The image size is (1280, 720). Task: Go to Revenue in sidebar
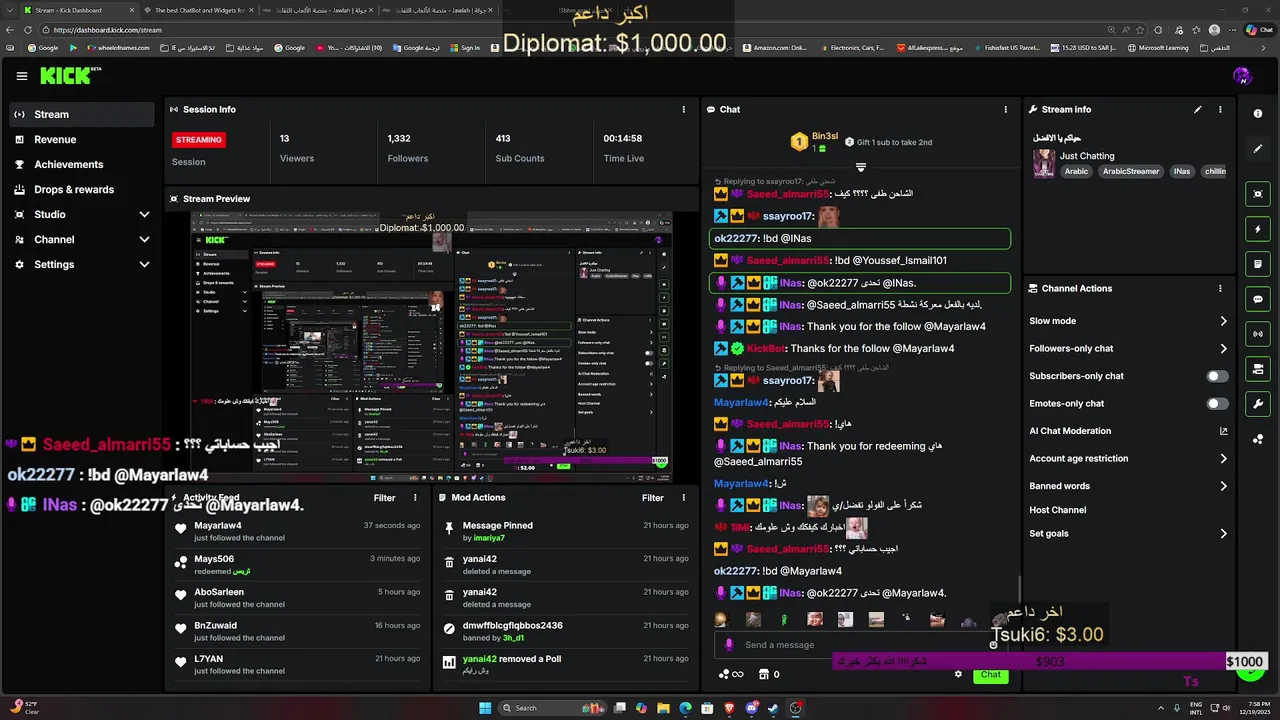coord(82,139)
